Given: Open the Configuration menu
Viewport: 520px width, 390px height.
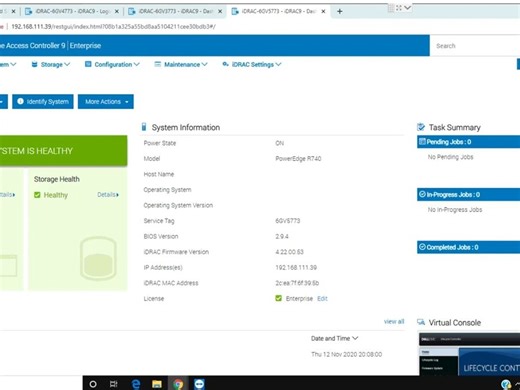Looking at the screenshot, I should click(x=112, y=64).
